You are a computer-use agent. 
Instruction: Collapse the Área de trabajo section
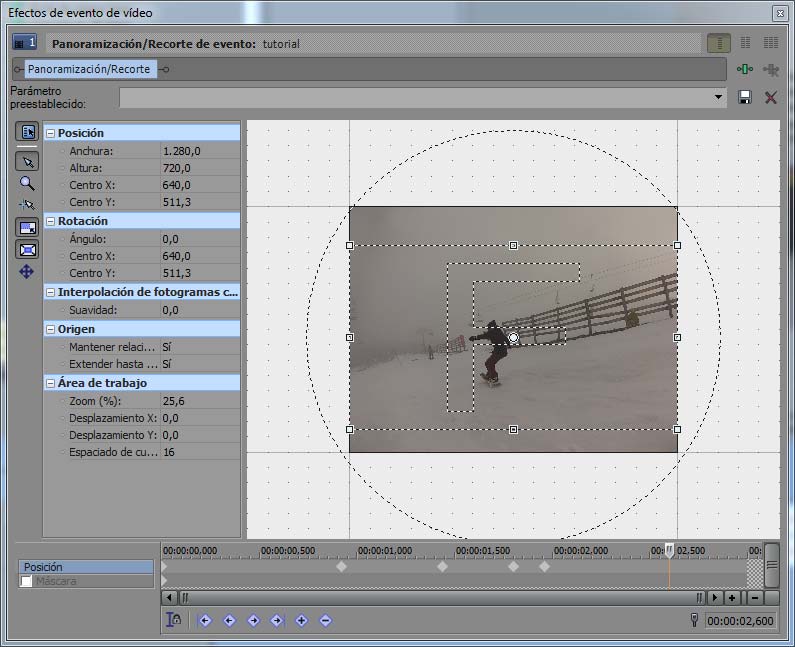pos(50,383)
